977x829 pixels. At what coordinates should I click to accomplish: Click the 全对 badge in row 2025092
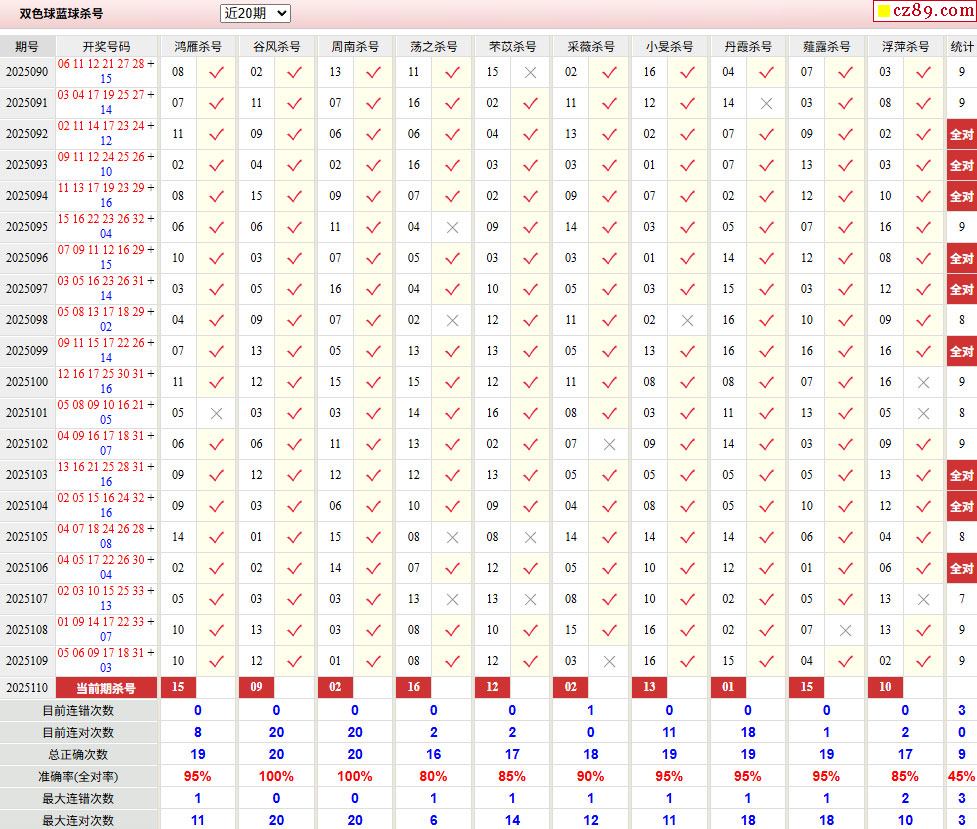961,134
